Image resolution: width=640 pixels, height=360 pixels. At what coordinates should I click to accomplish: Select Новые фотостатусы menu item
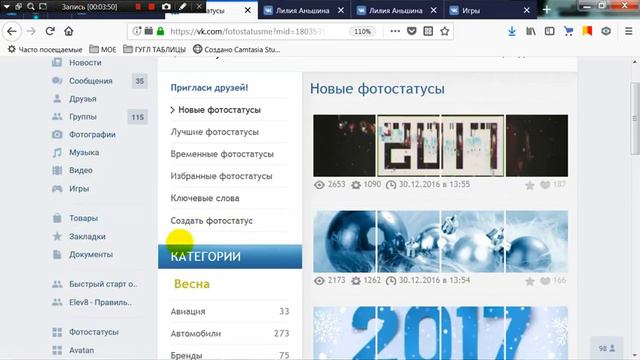point(220,110)
